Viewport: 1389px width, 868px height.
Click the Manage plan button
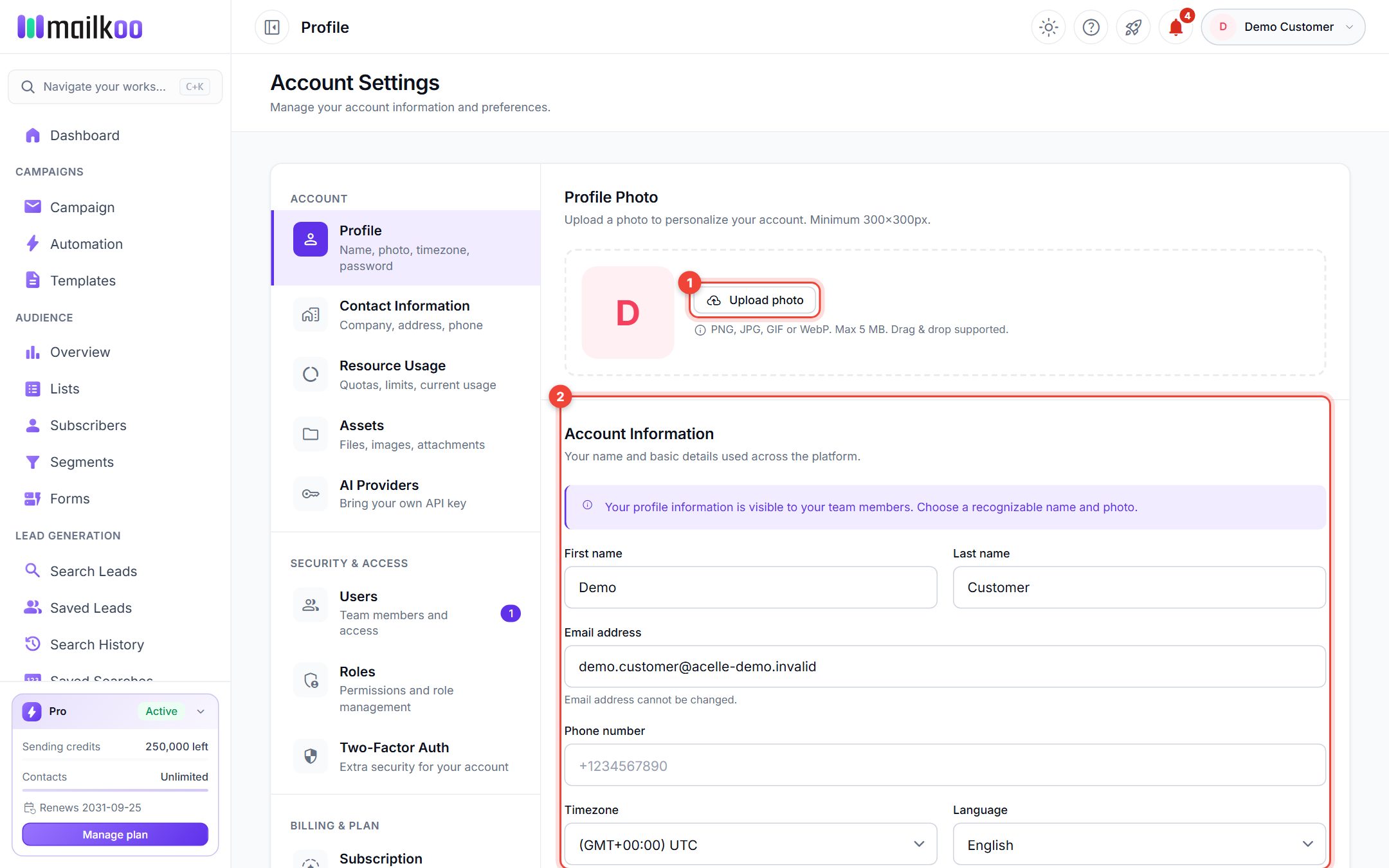click(115, 835)
